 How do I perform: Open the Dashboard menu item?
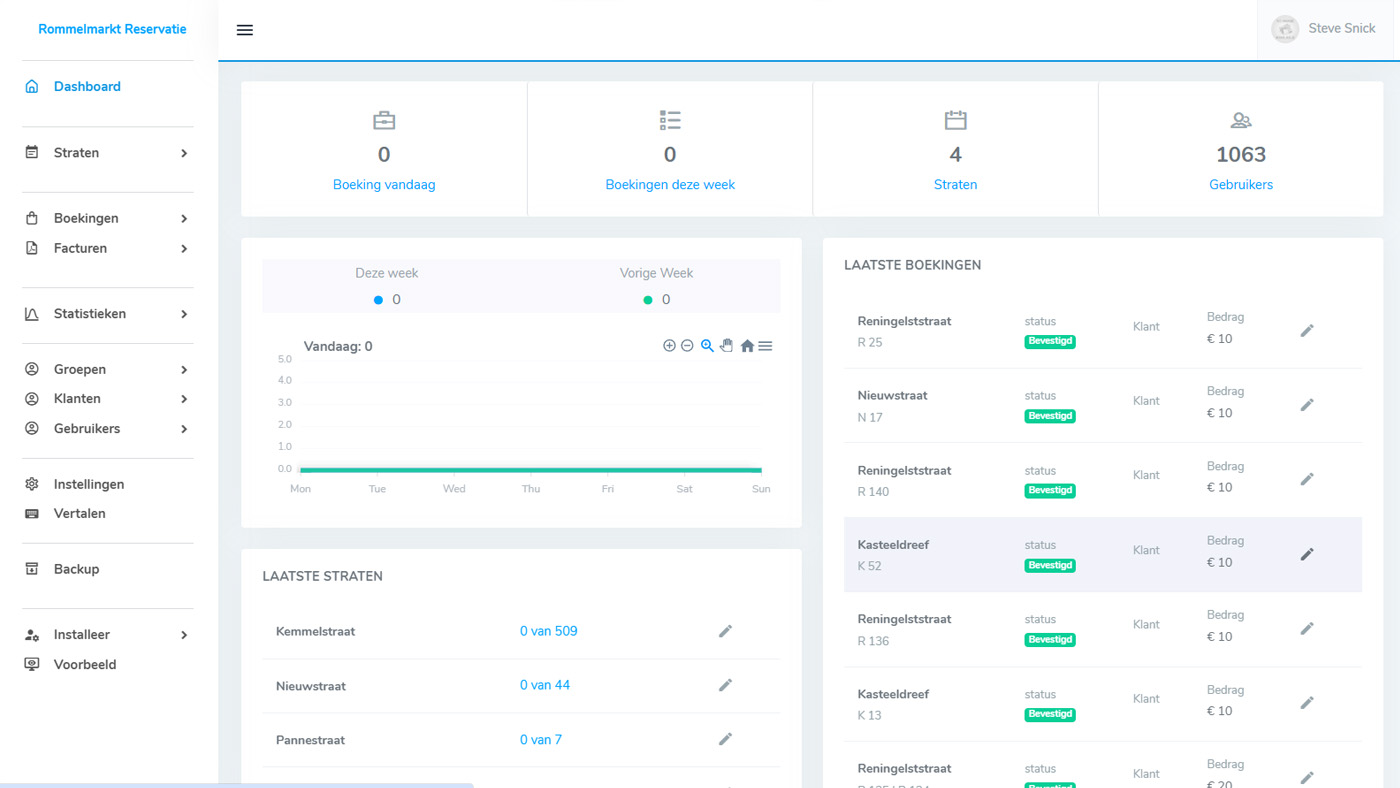pos(87,87)
